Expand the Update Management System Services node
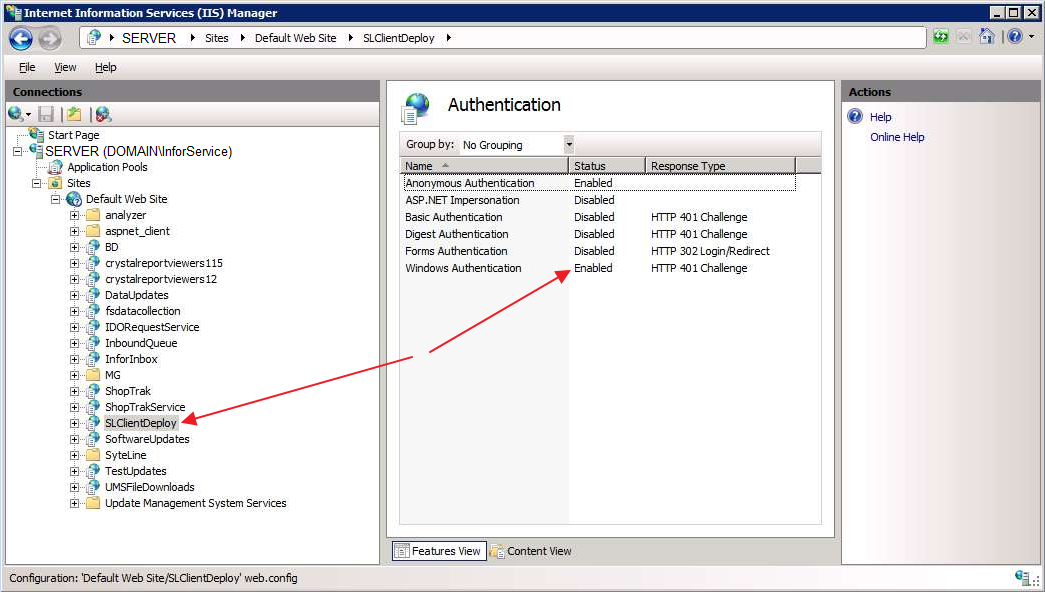Viewport: 1045px width, 592px height. [75, 503]
